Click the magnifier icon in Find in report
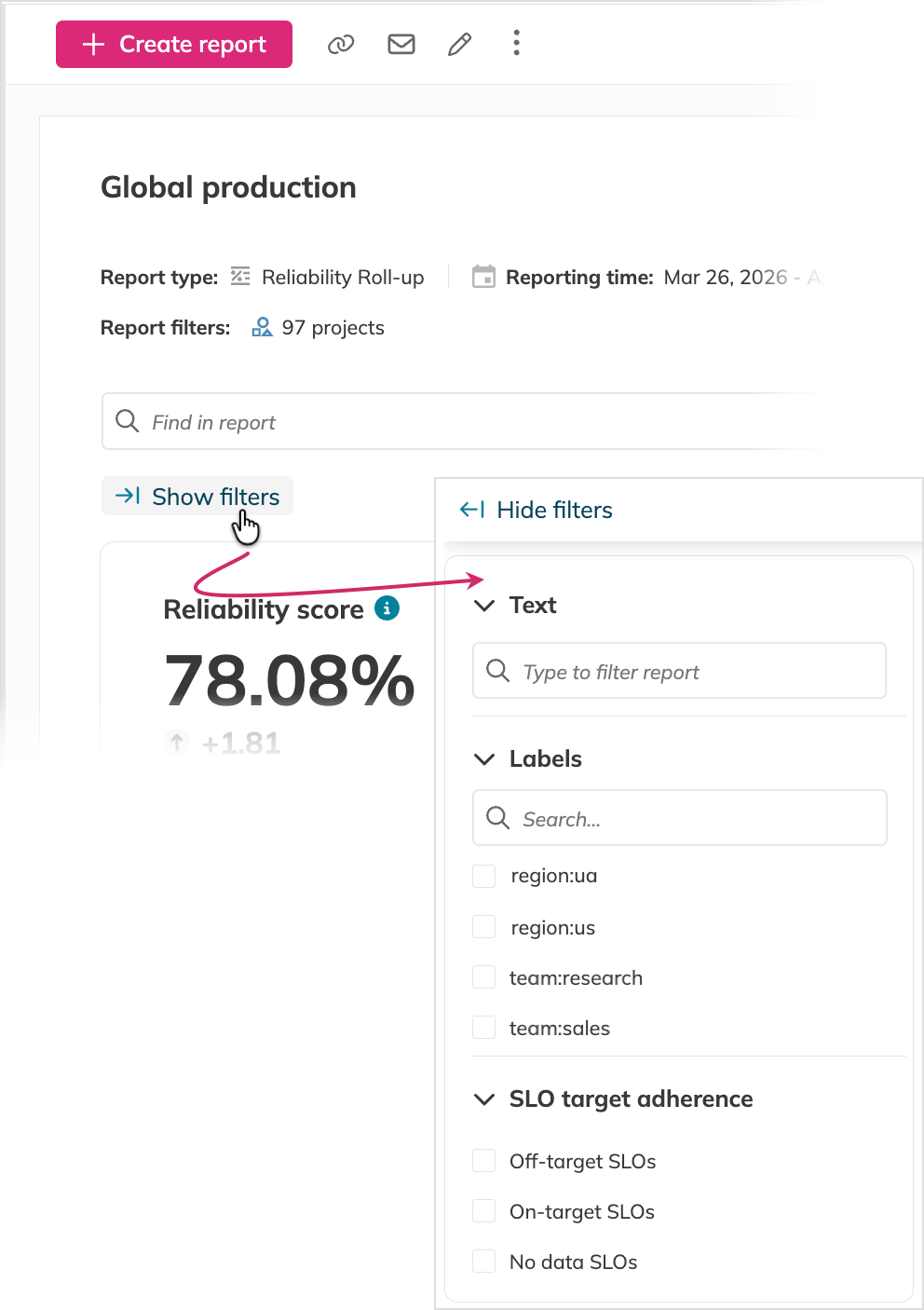Viewport: 924px width, 1310px height. coord(127,421)
